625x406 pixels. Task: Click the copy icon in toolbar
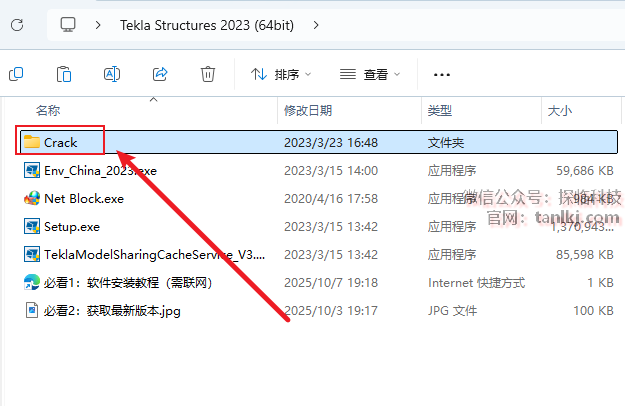pos(16,74)
